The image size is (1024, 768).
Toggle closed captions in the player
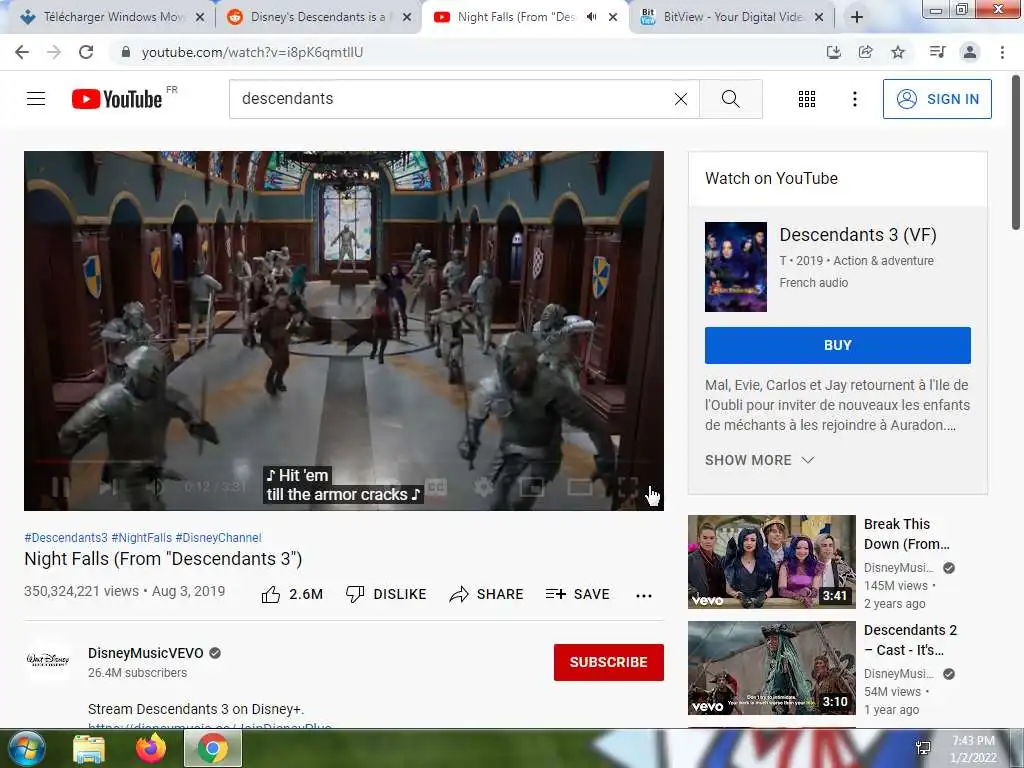tap(436, 487)
